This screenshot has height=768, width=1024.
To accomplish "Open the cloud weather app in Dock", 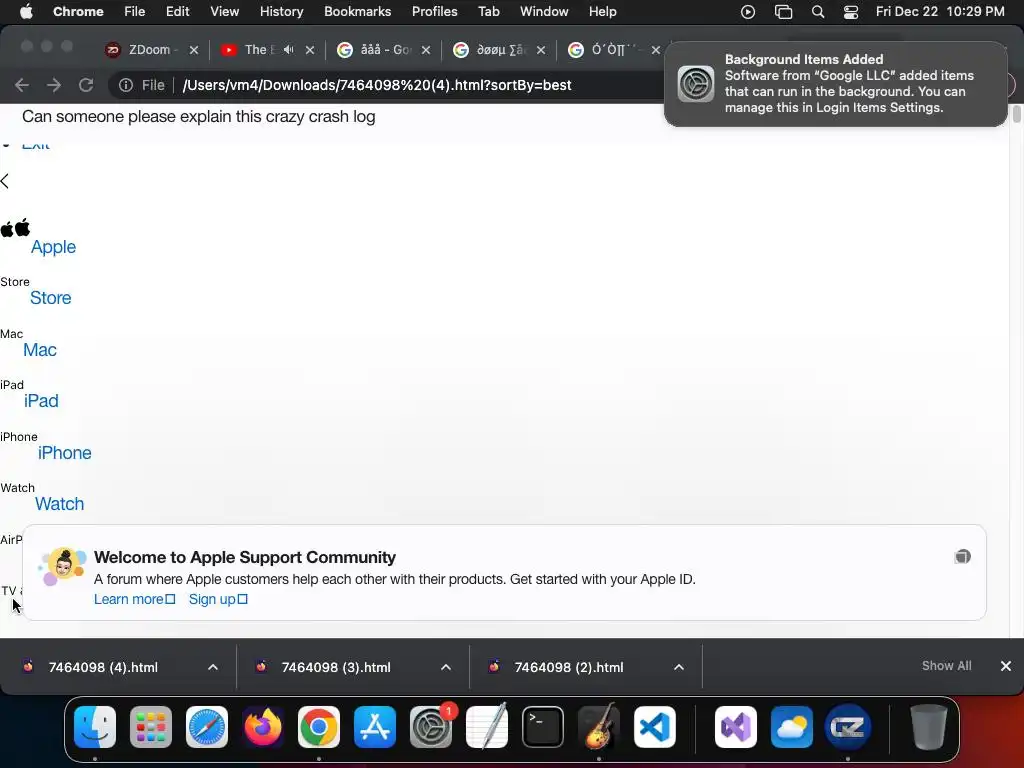I will [x=792, y=727].
